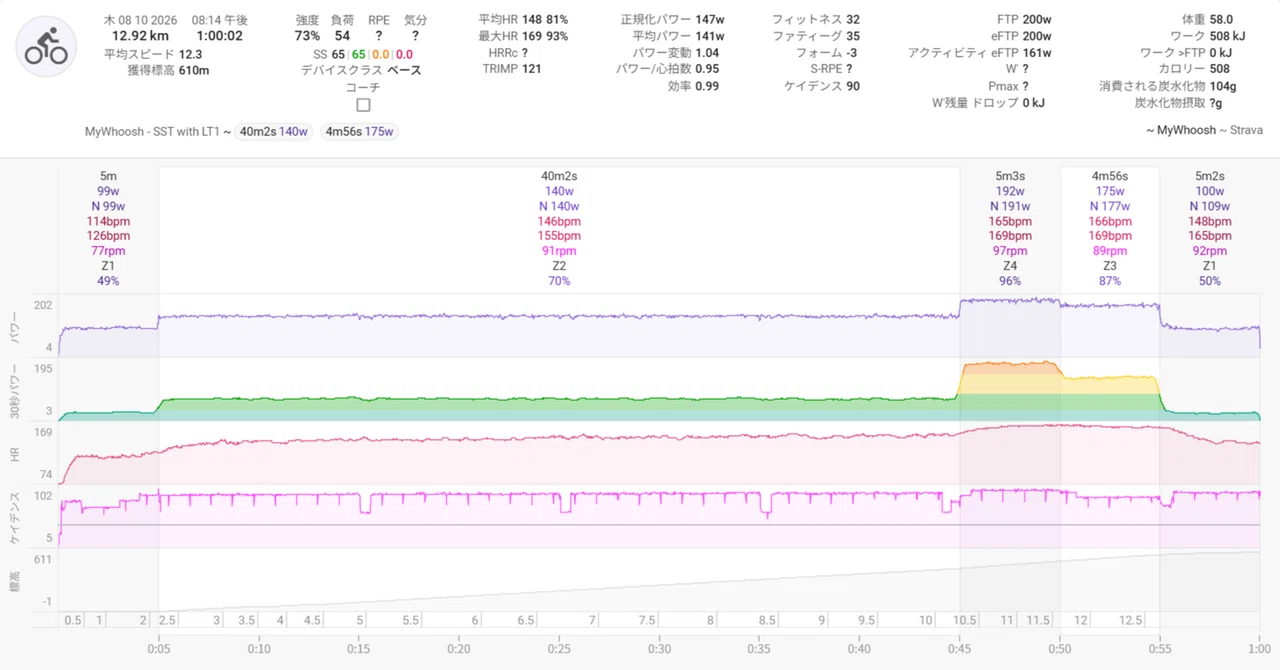Click the 0:30 time axis marker
1280x670 pixels.
pos(659,647)
